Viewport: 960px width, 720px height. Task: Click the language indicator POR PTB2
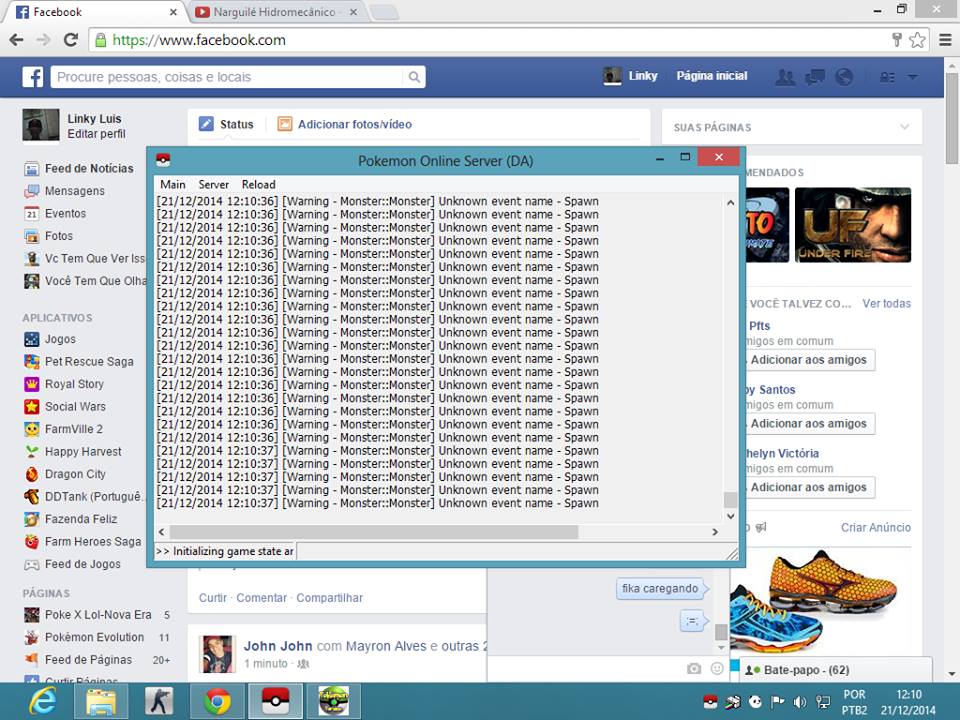point(854,702)
